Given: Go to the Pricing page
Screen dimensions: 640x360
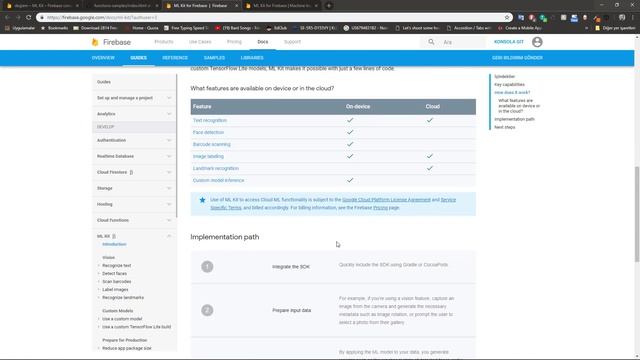Looking at the screenshot, I should 234,42.
